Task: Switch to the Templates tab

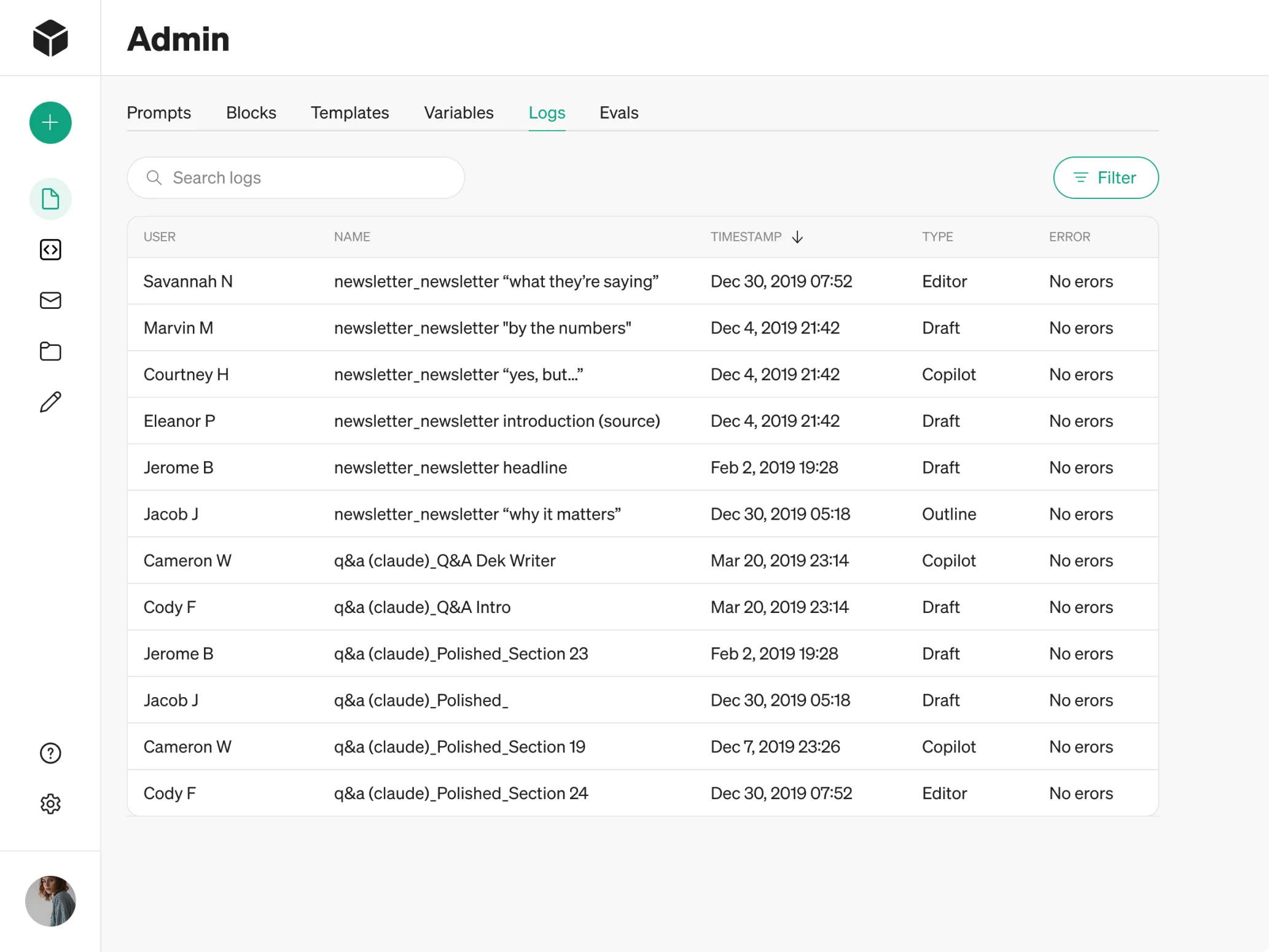Action: [x=349, y=112]
